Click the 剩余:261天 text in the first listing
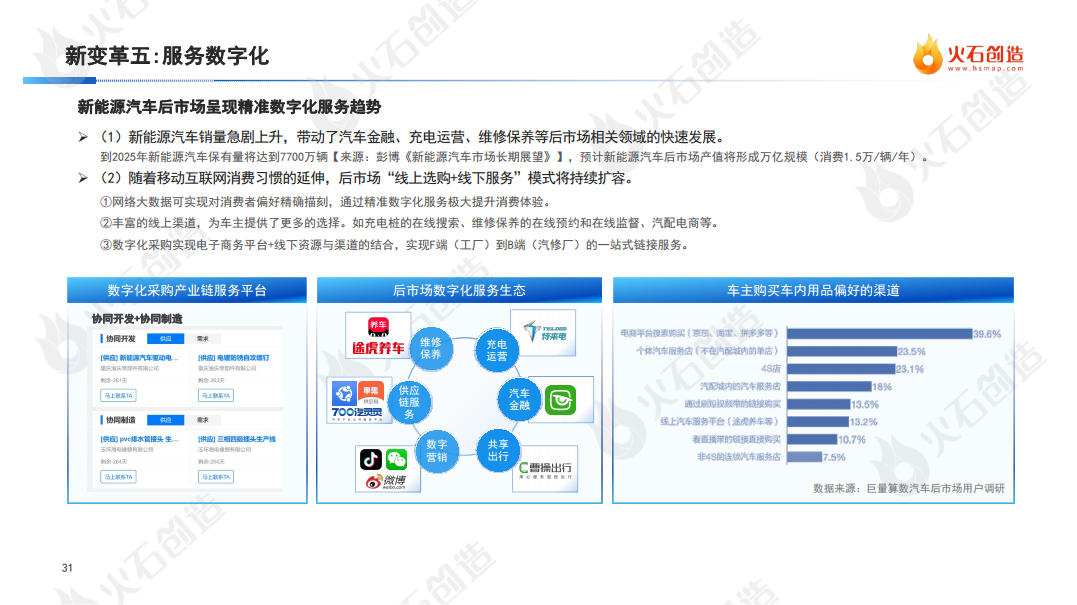1077x605 pixels. pyautogui.click(x=114, y=380)
